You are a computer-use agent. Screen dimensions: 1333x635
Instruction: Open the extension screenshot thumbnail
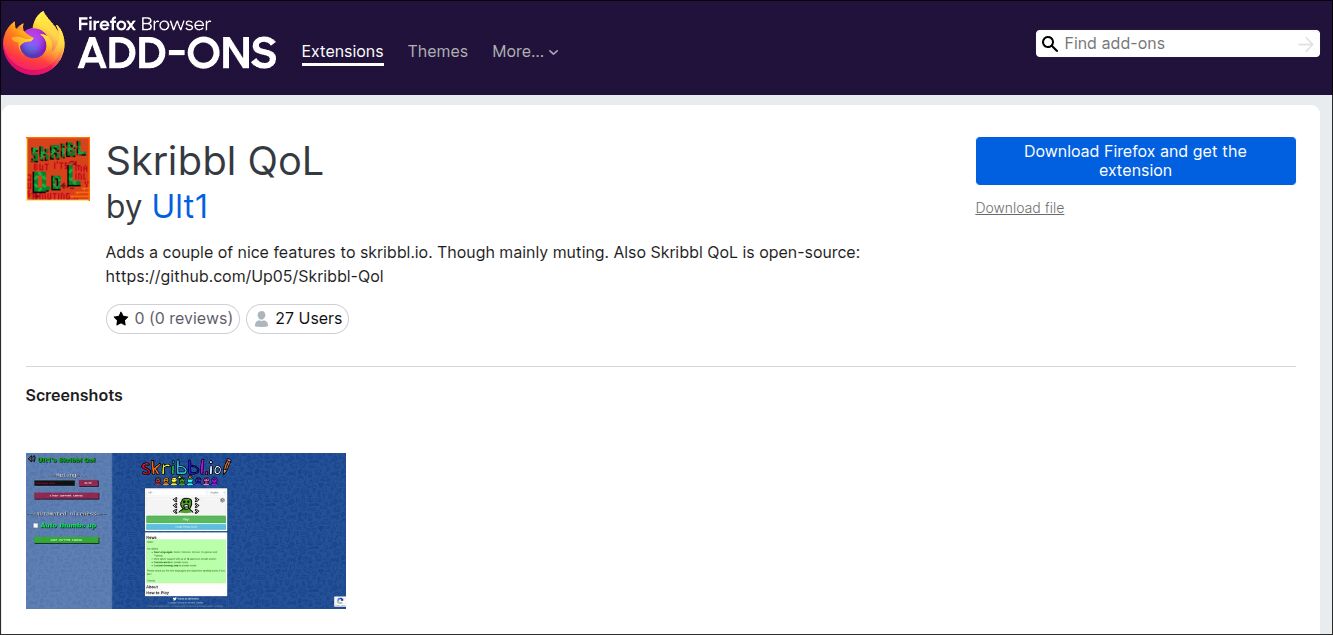(186, 531)
